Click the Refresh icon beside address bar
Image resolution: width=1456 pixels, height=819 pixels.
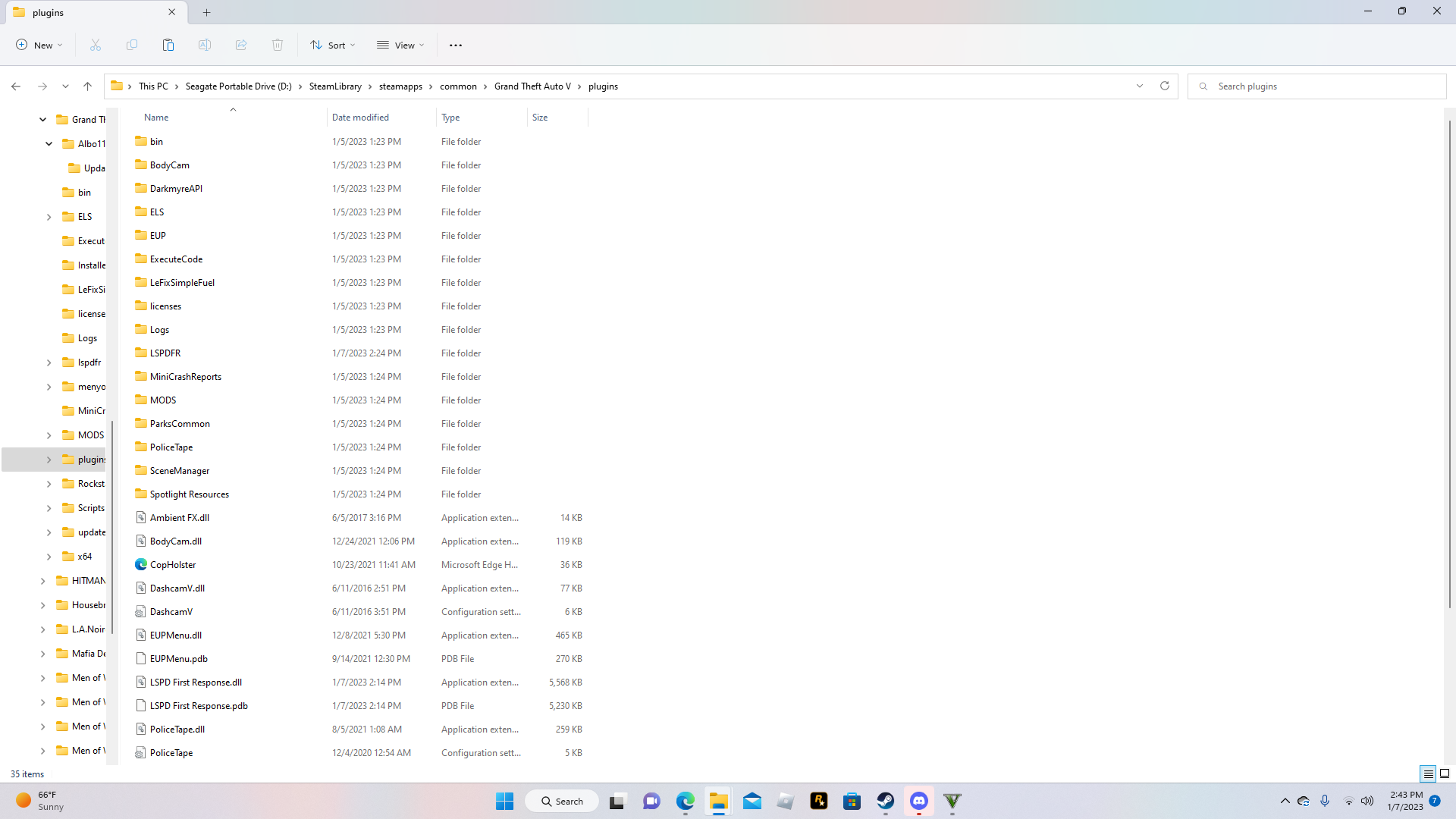pyautogui.click(x=1165, y=86)
